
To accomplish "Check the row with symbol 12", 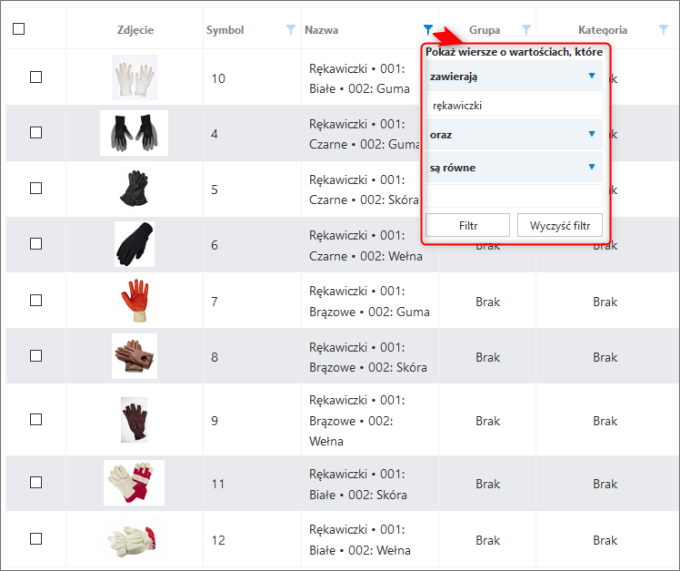I will pos(36,539).
